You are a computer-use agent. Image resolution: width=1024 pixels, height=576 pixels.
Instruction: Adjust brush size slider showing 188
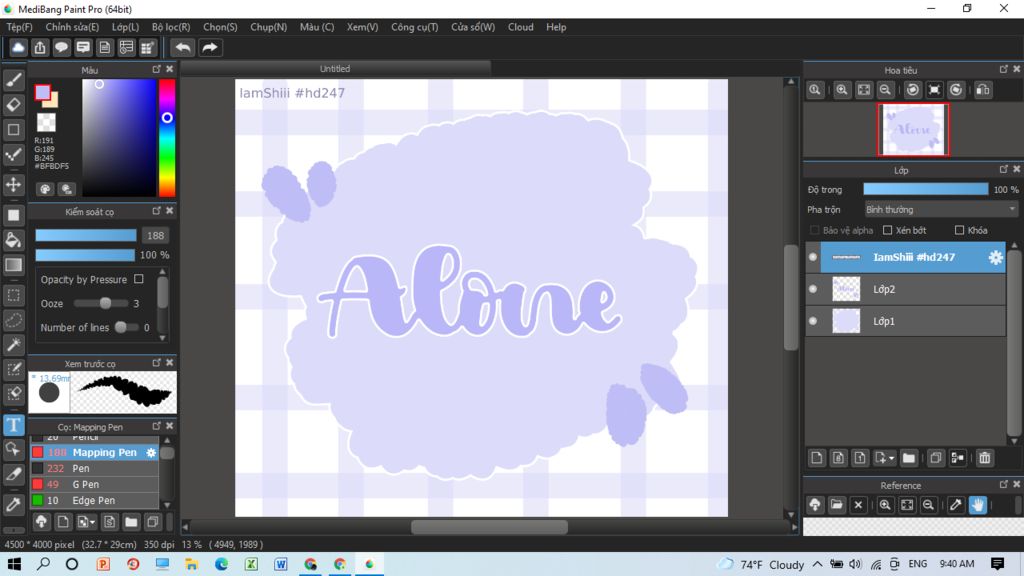[x=86, y=235]
